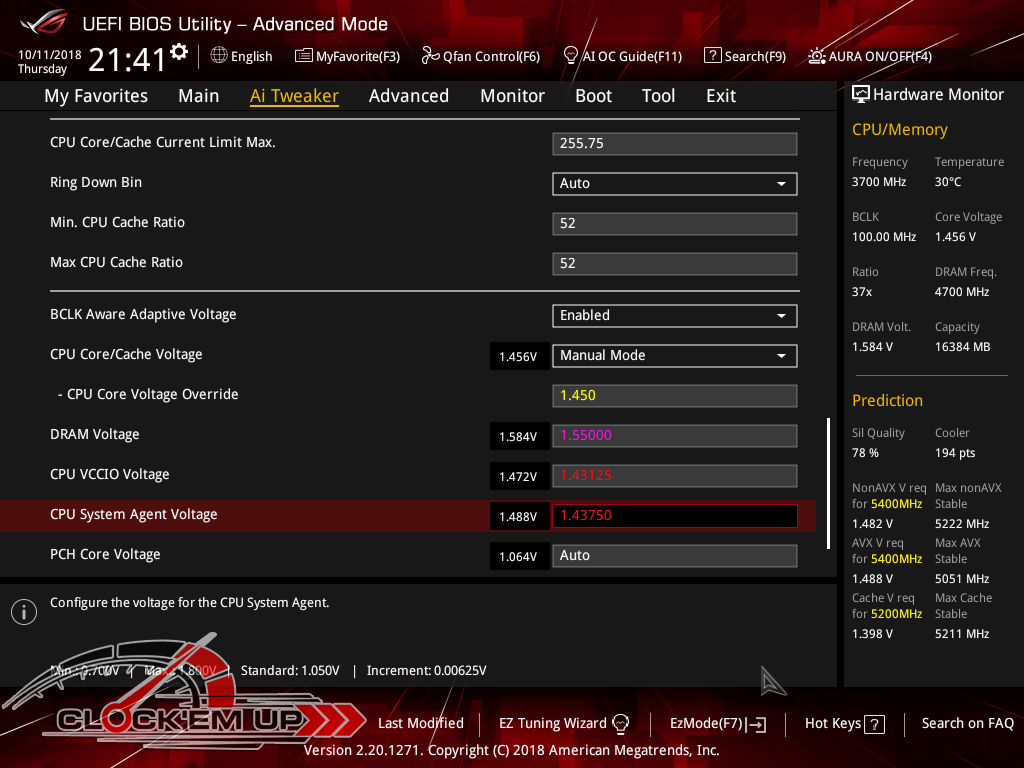Screen dimensions: 1024x768
Task: Open the Search on FAQ link
Action: tap(967, 723)
